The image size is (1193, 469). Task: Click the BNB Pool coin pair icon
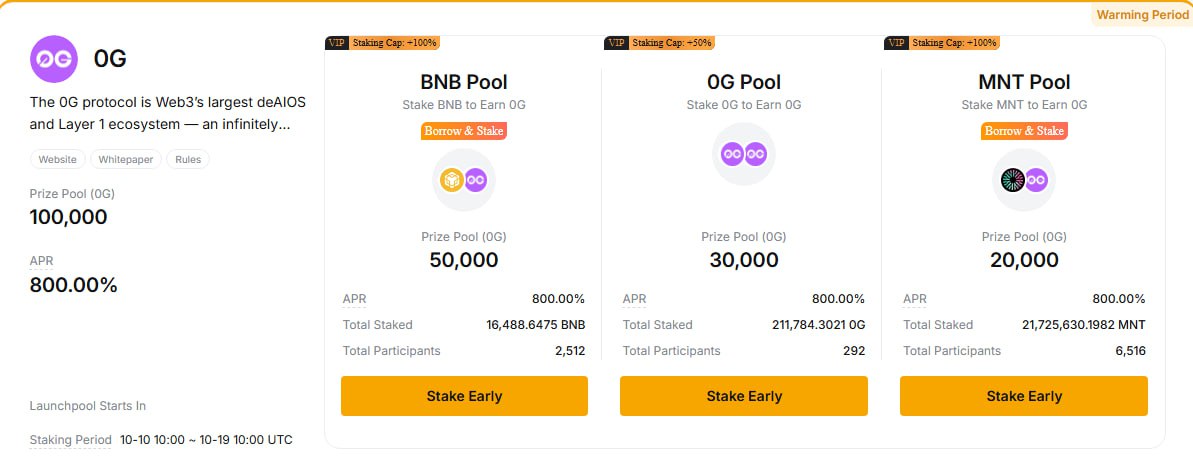coord(464,180)
